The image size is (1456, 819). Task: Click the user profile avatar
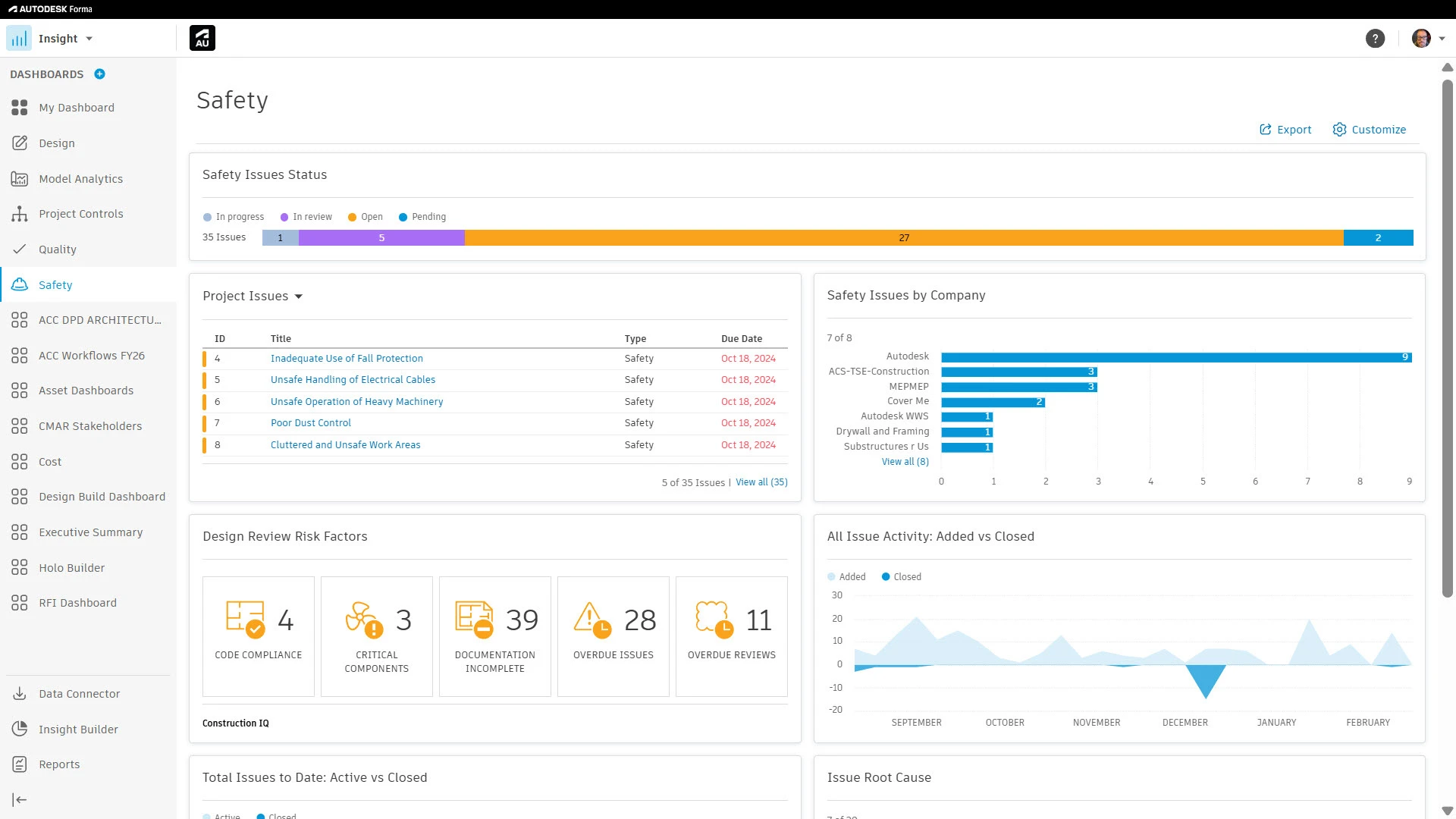pos(1421,39)
